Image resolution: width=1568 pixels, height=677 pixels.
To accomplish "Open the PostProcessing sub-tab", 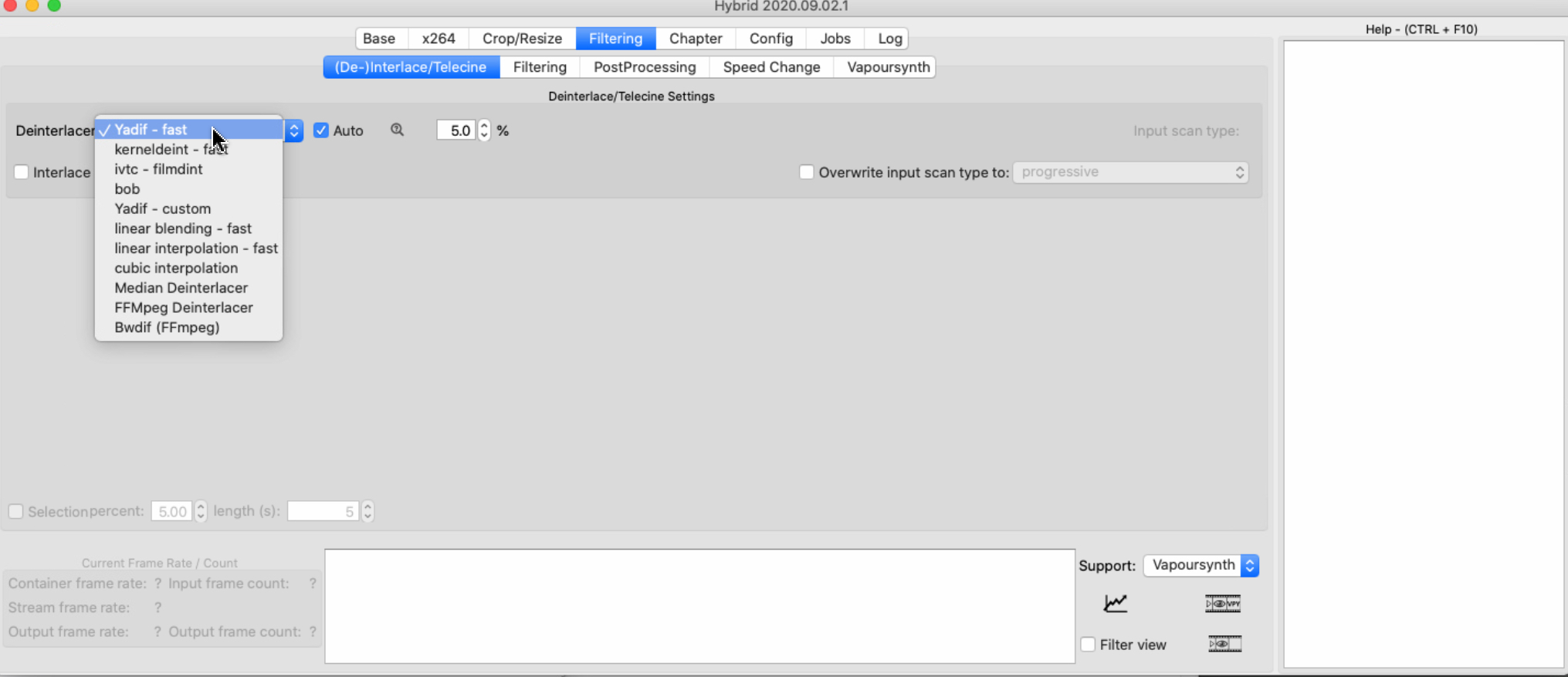I will coord(644,67).
